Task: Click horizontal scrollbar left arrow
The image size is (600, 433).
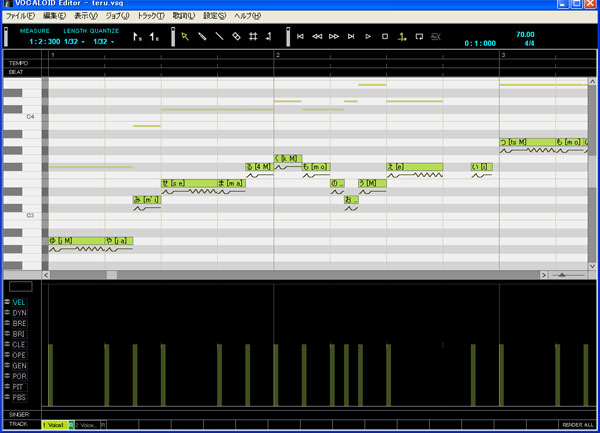Action: click(x=46, y=275)
